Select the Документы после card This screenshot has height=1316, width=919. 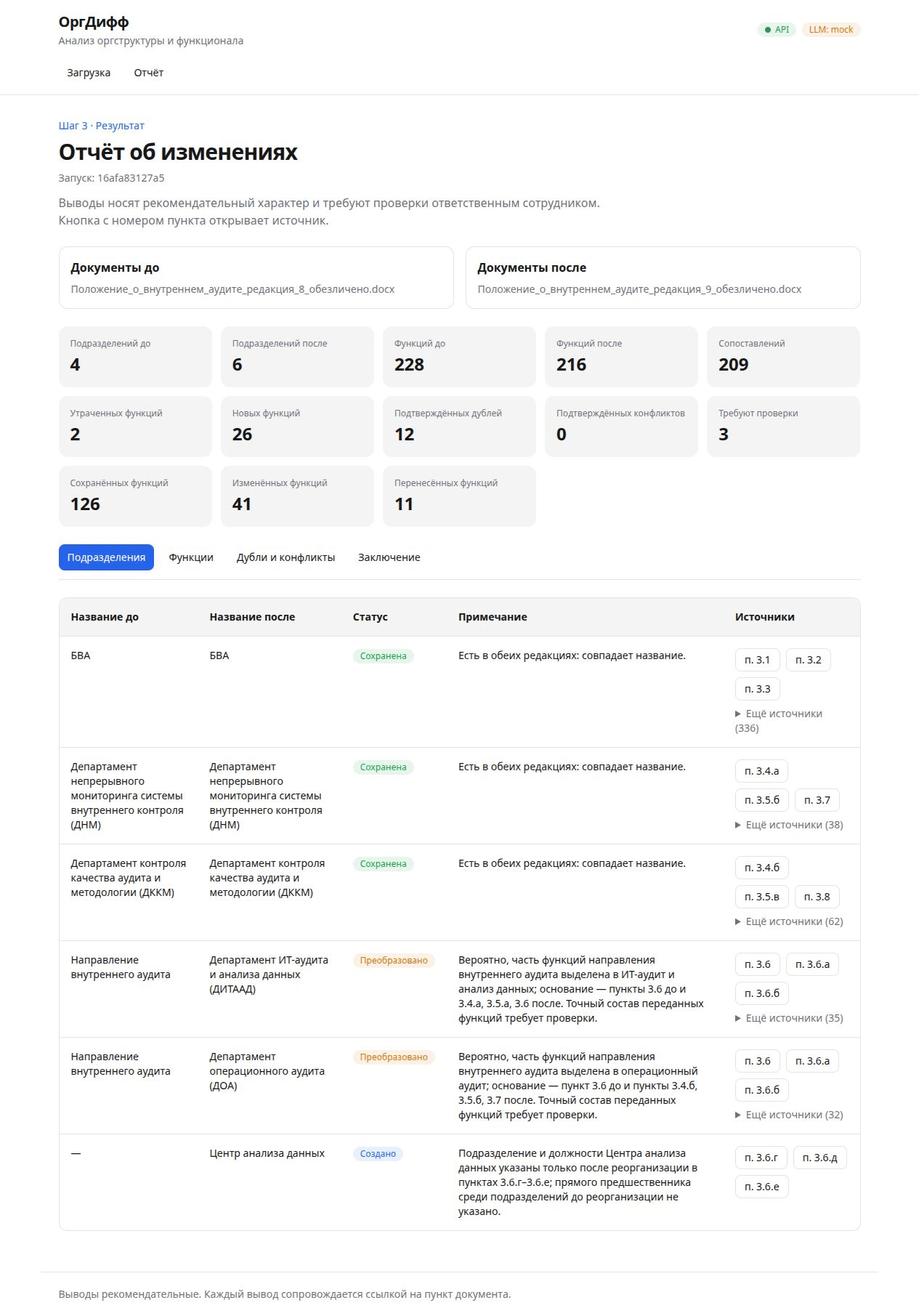point(663,278)
